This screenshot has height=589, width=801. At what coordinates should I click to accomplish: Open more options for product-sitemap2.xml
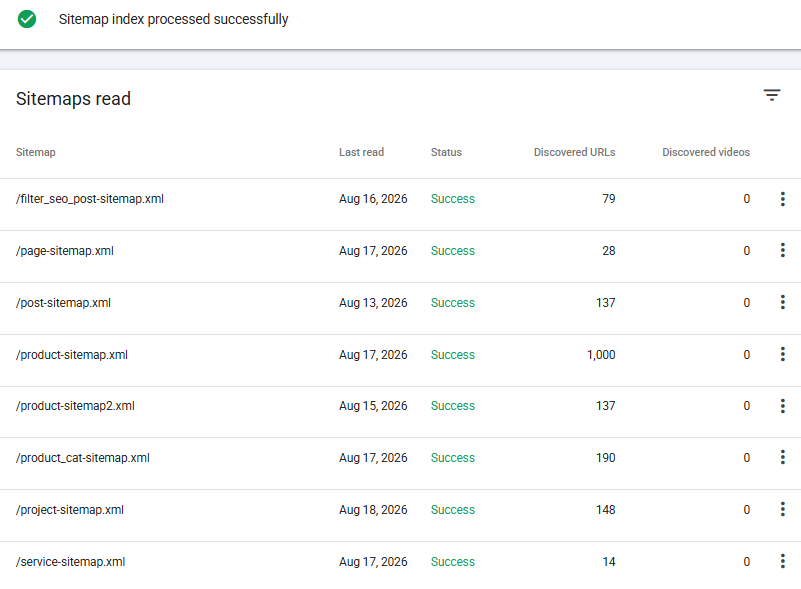[x=783, y=406]
